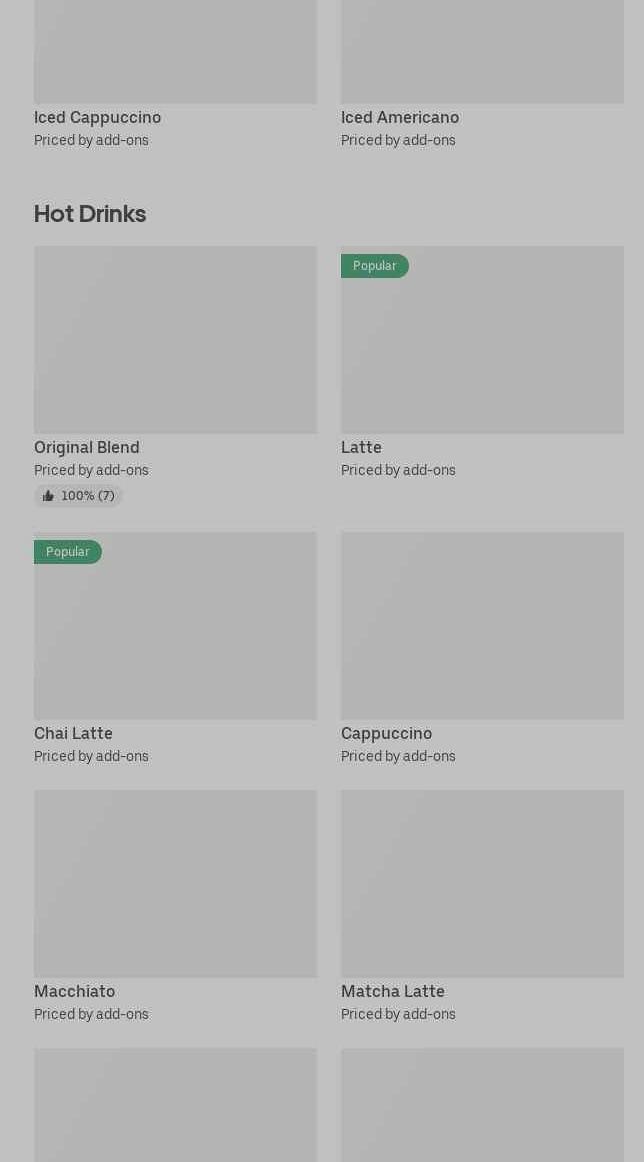Click the Cappuccino image thumbnail
The image size is (644, 1162).
[482, 626]
